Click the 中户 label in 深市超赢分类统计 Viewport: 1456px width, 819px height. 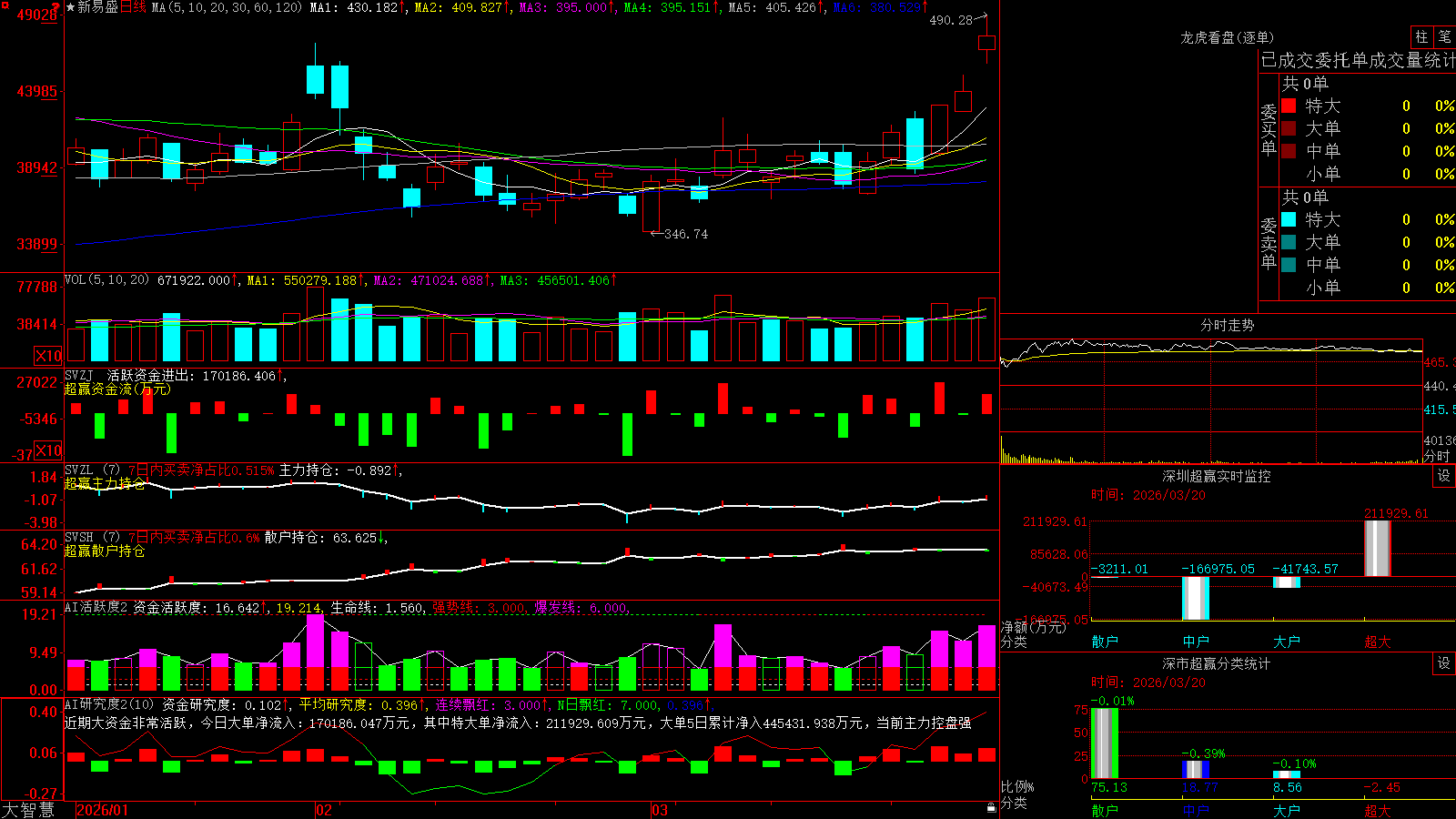[1196, 810]
